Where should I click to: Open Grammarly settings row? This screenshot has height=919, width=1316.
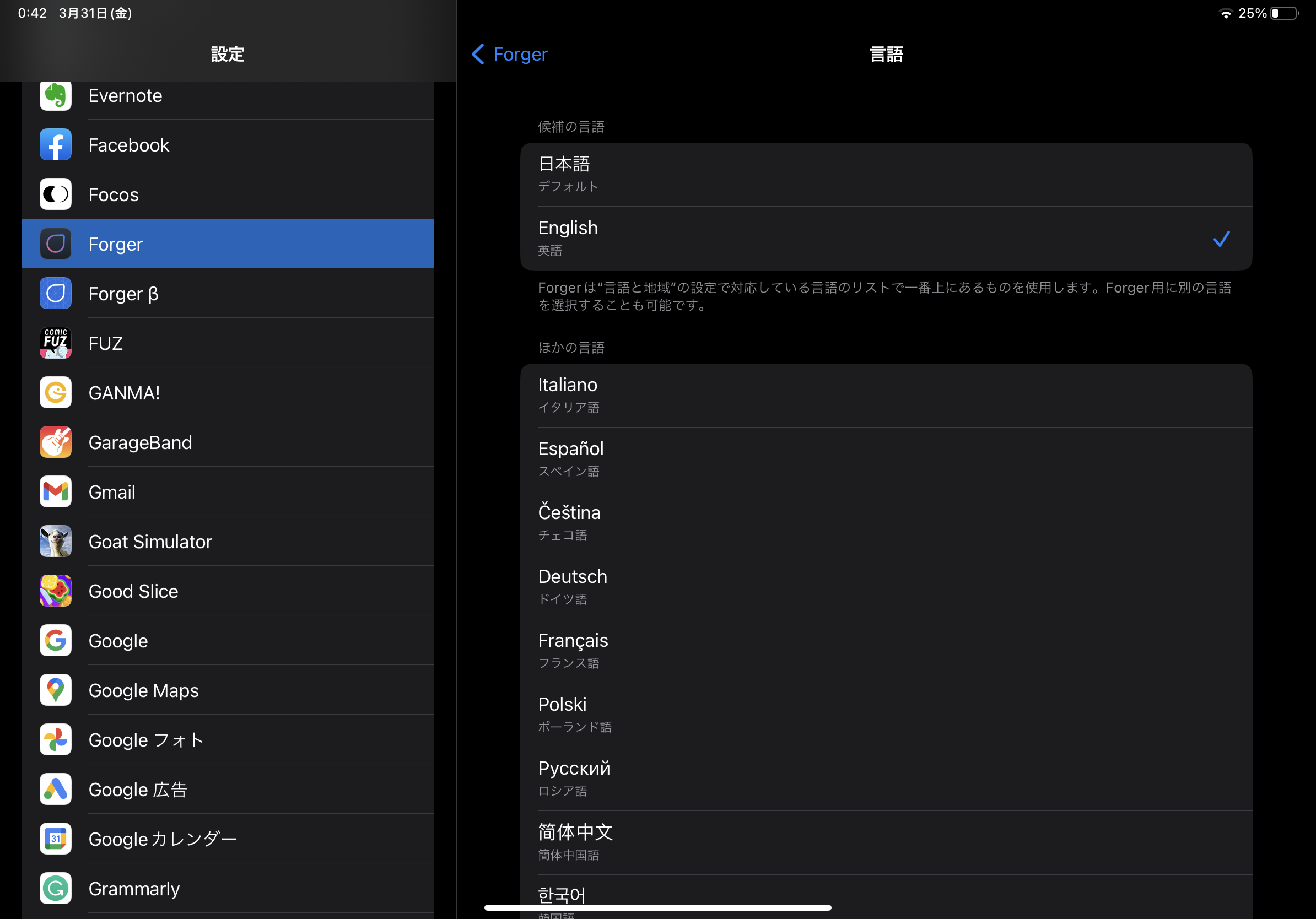click(x=228, y=888)
